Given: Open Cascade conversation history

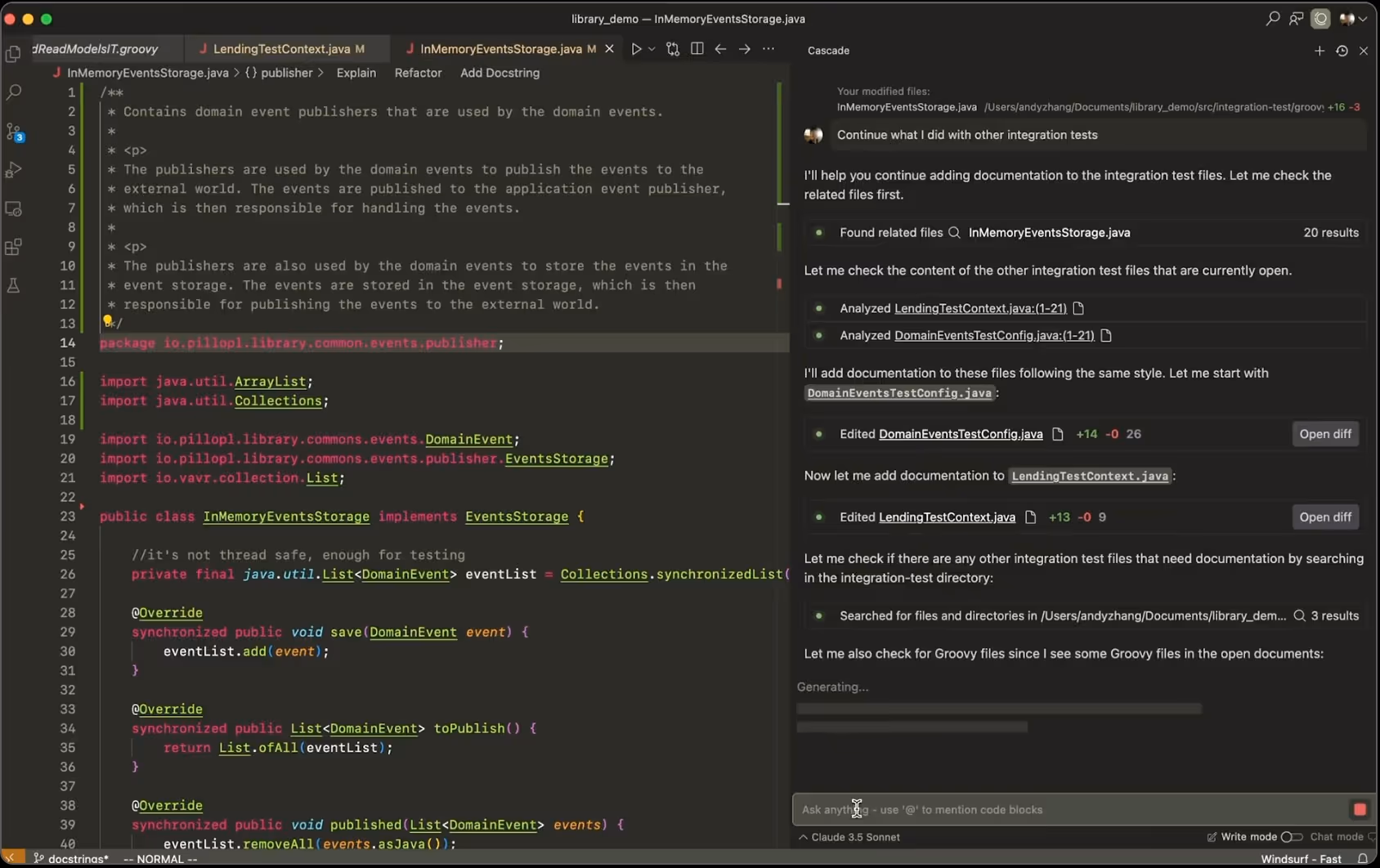Looking at the screenshot, I should click(1342, 51).
